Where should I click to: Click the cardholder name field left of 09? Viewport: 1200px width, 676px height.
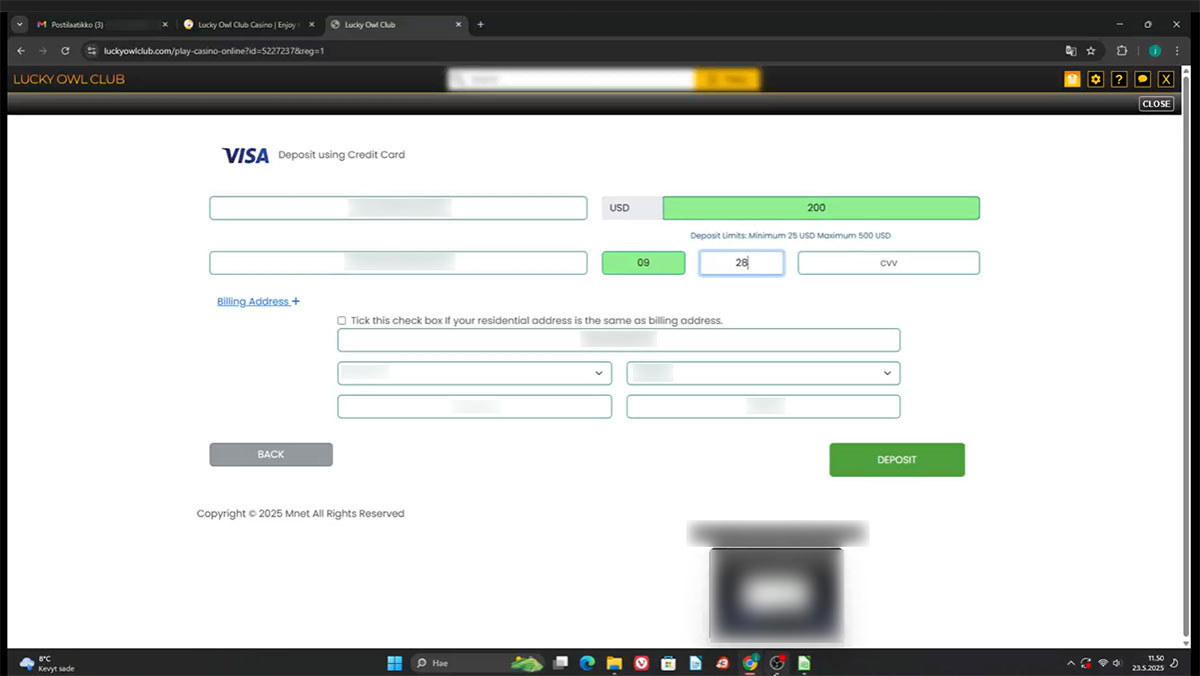(x=398, y=263)
